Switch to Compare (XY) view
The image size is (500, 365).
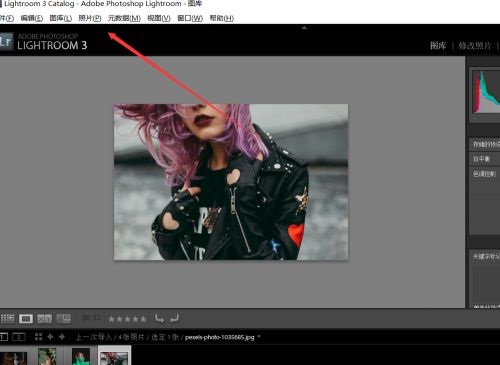coord(44,319)
